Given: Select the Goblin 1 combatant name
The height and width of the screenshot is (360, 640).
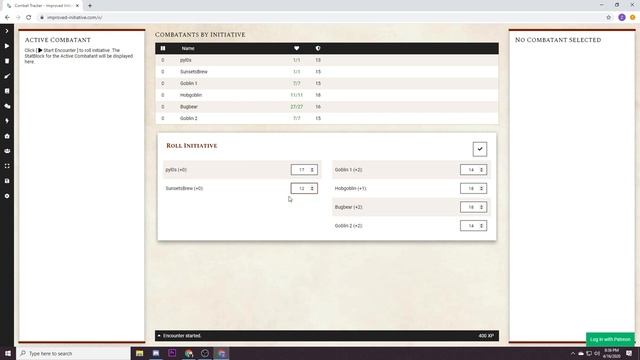Looking at the screenshot, I should click(x=189, y=83).
